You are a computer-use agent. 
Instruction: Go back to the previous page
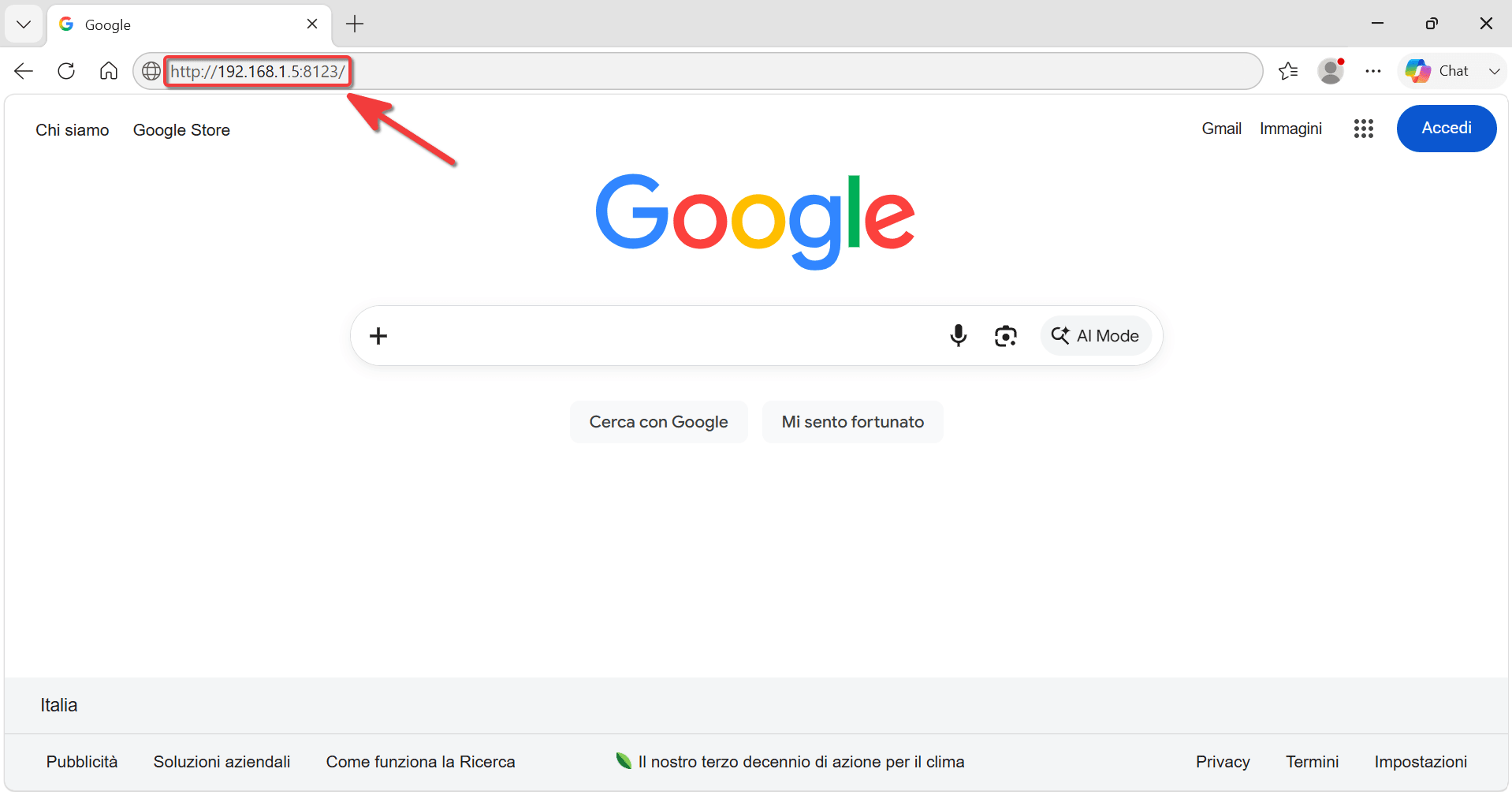(24, 71)
